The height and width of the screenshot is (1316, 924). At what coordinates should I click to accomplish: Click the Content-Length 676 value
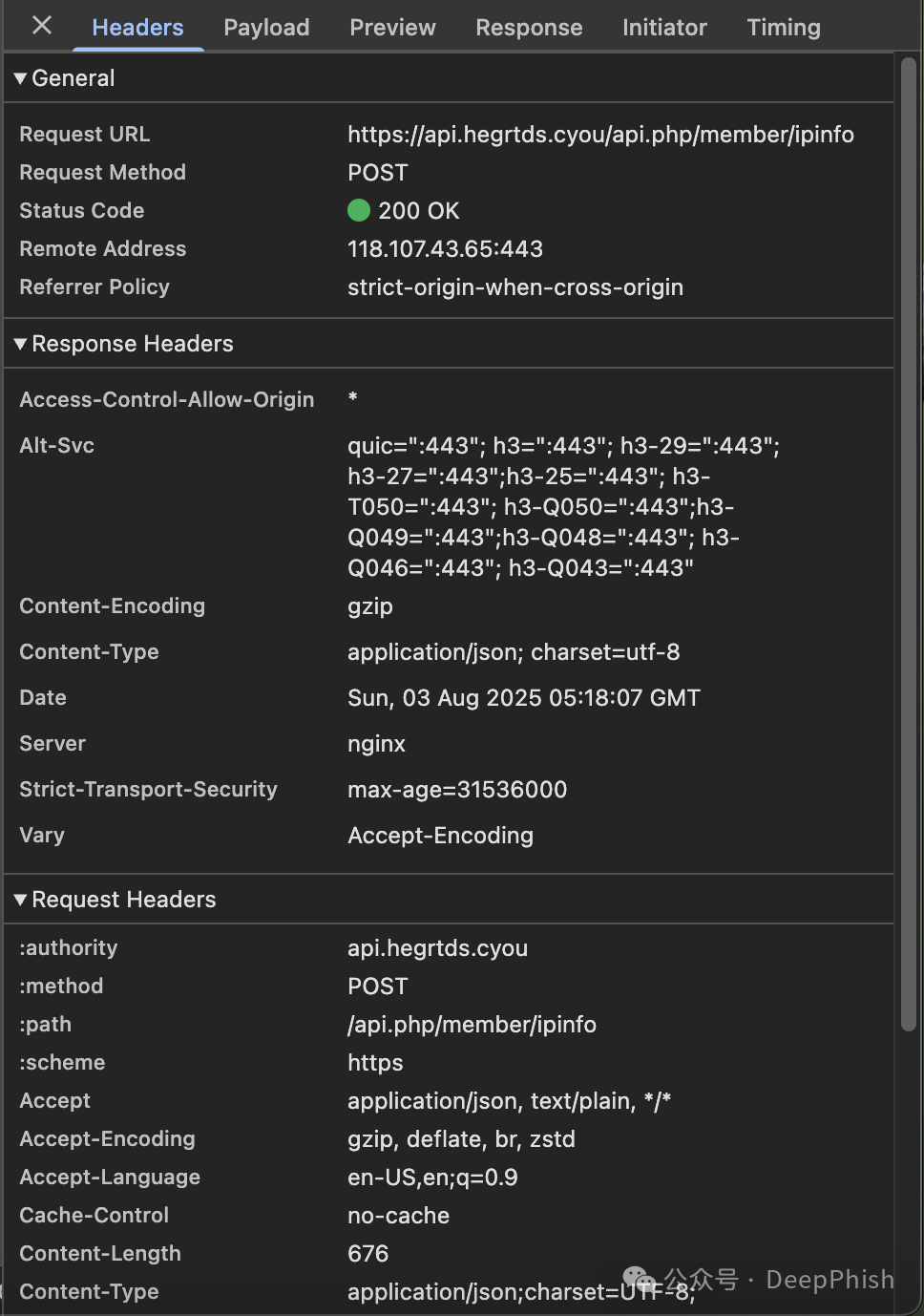click(x=367, y=1254)
